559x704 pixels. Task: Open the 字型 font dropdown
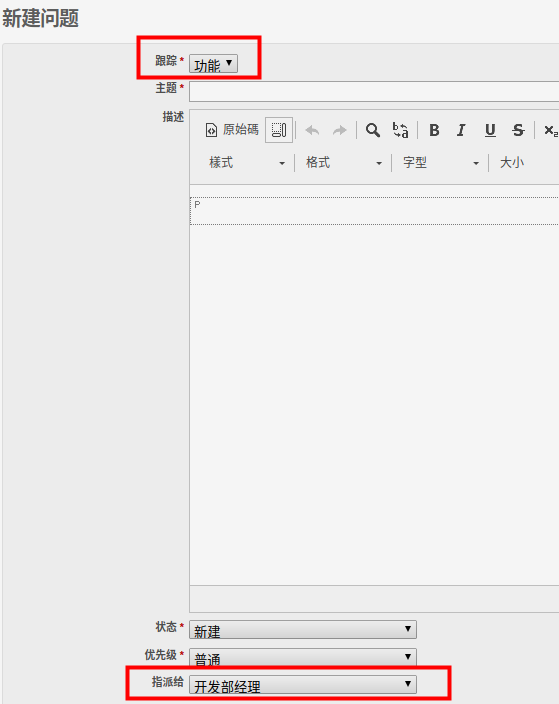click(x=440, y=163)
